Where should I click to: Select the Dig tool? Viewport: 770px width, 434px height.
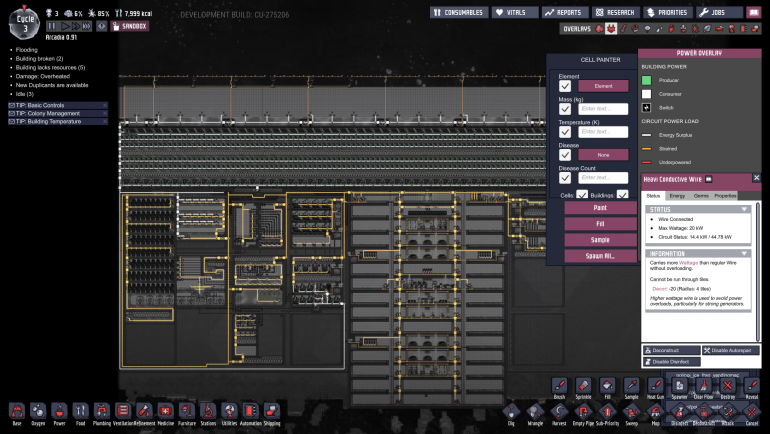[x=511, y=411]
